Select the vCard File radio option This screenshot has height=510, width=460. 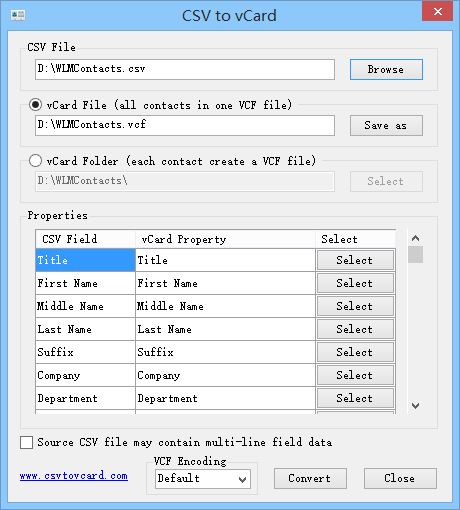click(x=35, y=105)
